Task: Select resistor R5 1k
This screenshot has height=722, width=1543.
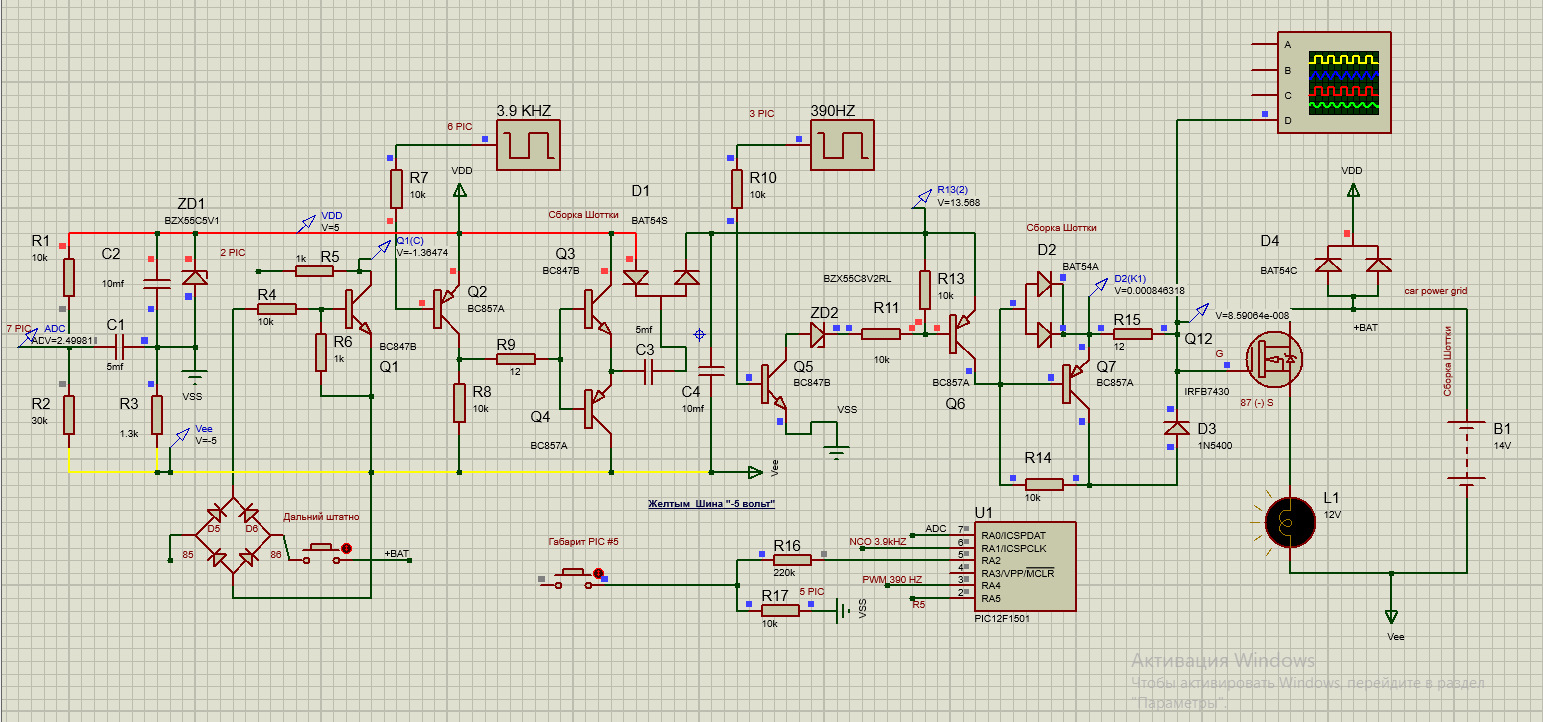Action: (x=314, y=270)
